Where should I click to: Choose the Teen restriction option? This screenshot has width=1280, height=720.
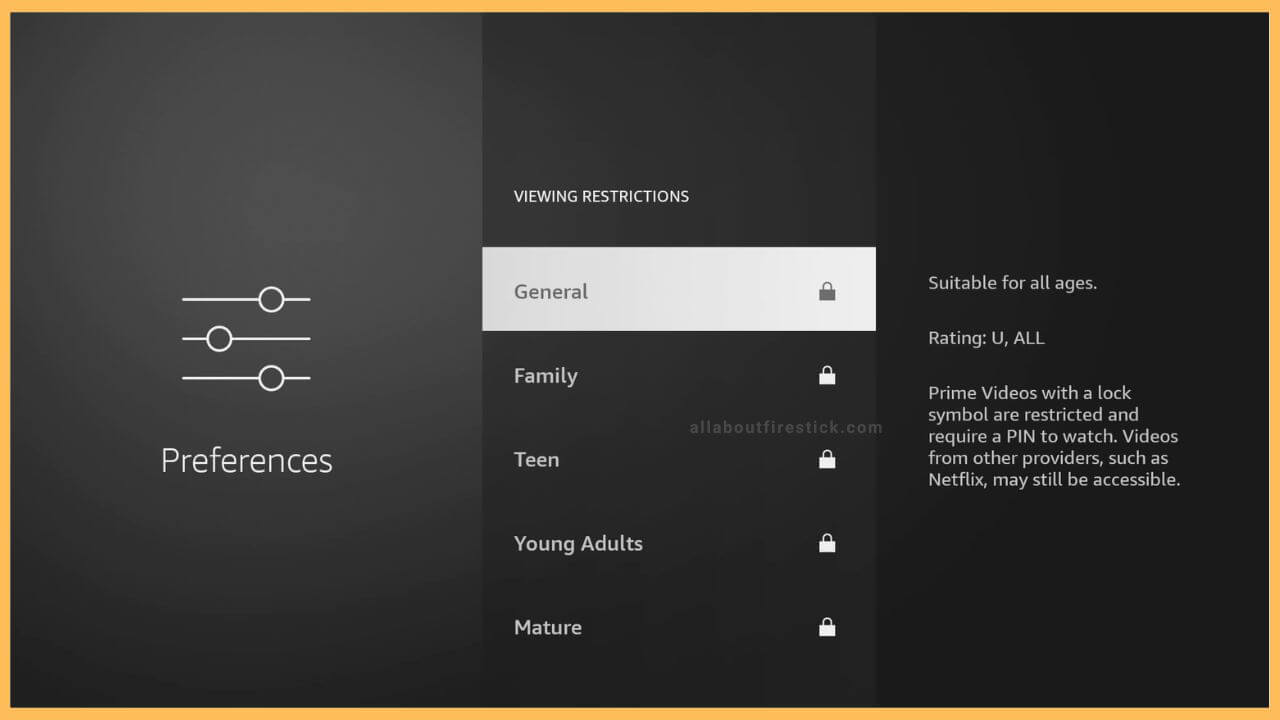click(536, 460)
